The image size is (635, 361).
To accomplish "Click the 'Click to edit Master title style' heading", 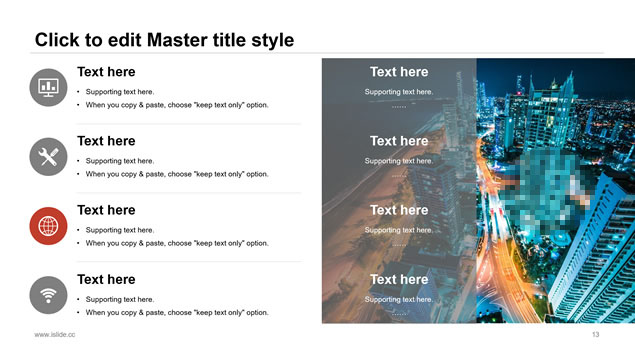I will (164, 40).
